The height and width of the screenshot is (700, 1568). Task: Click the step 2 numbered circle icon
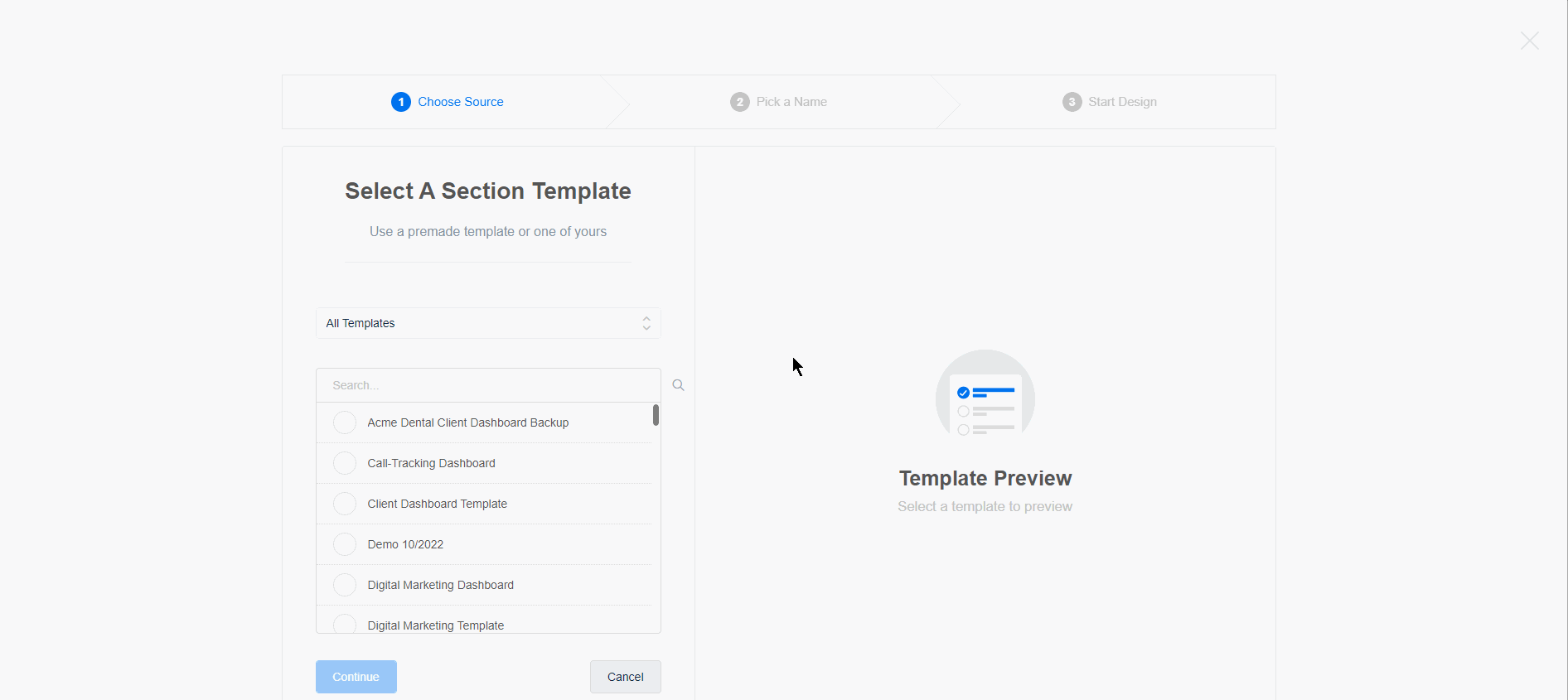(740, 101)
